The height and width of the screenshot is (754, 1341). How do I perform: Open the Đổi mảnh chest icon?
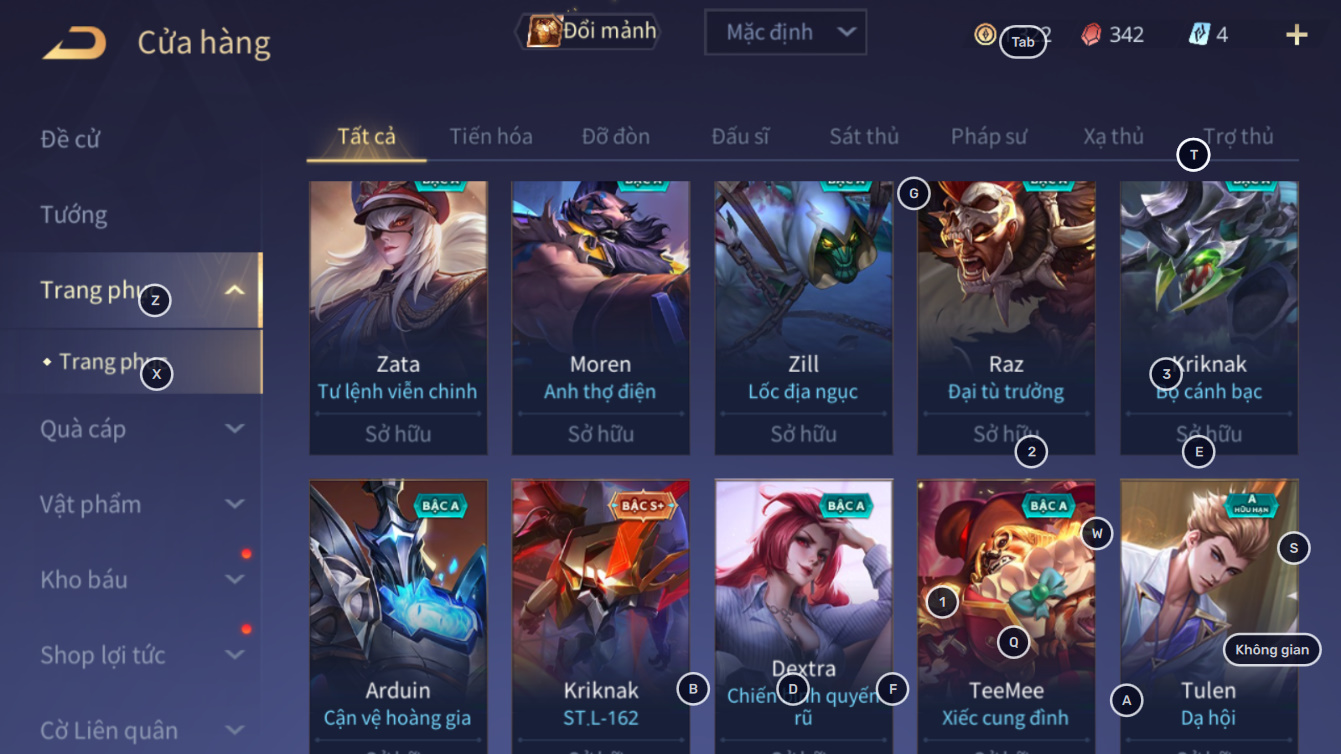[x=543, y=31]
